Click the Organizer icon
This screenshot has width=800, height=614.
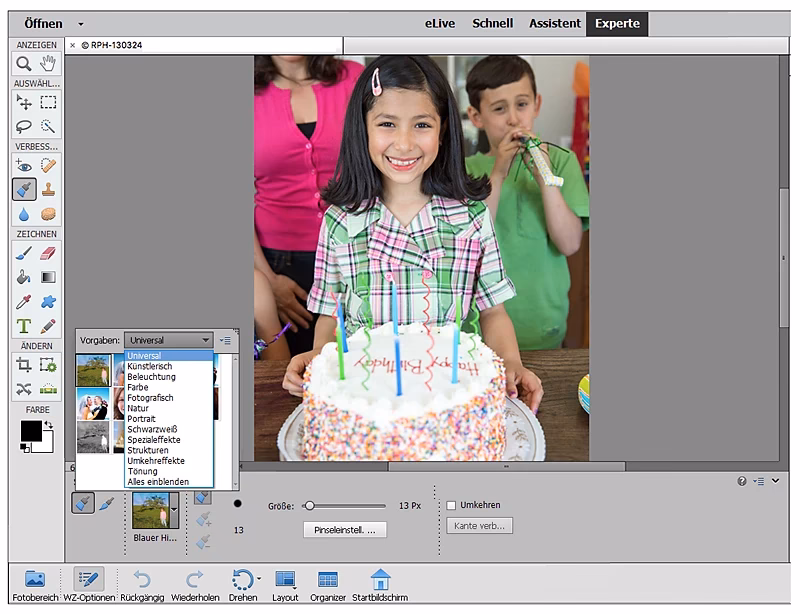point(327,581)
